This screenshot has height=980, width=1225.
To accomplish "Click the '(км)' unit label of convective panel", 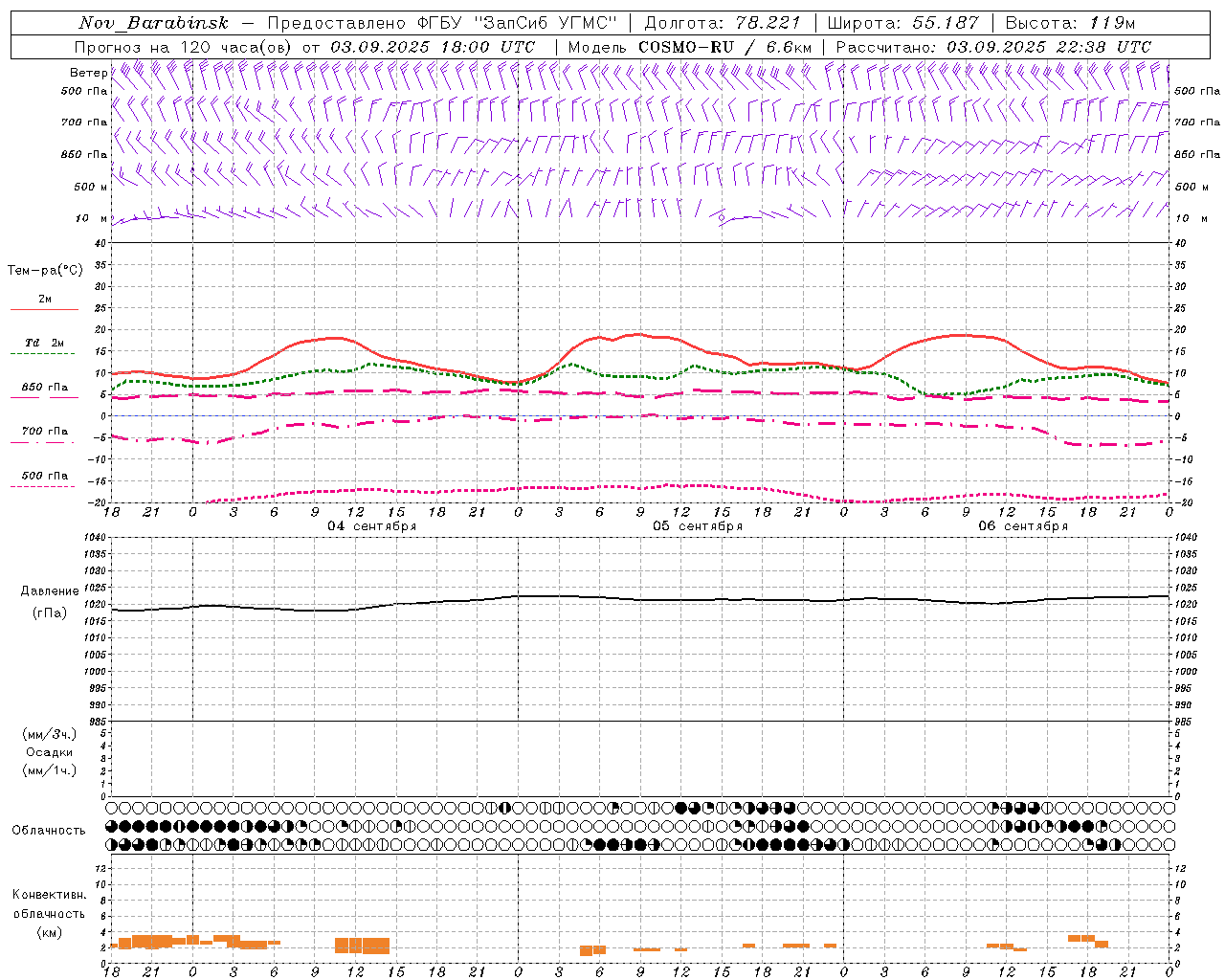I will pyautogui.click(x=50, y=932).
